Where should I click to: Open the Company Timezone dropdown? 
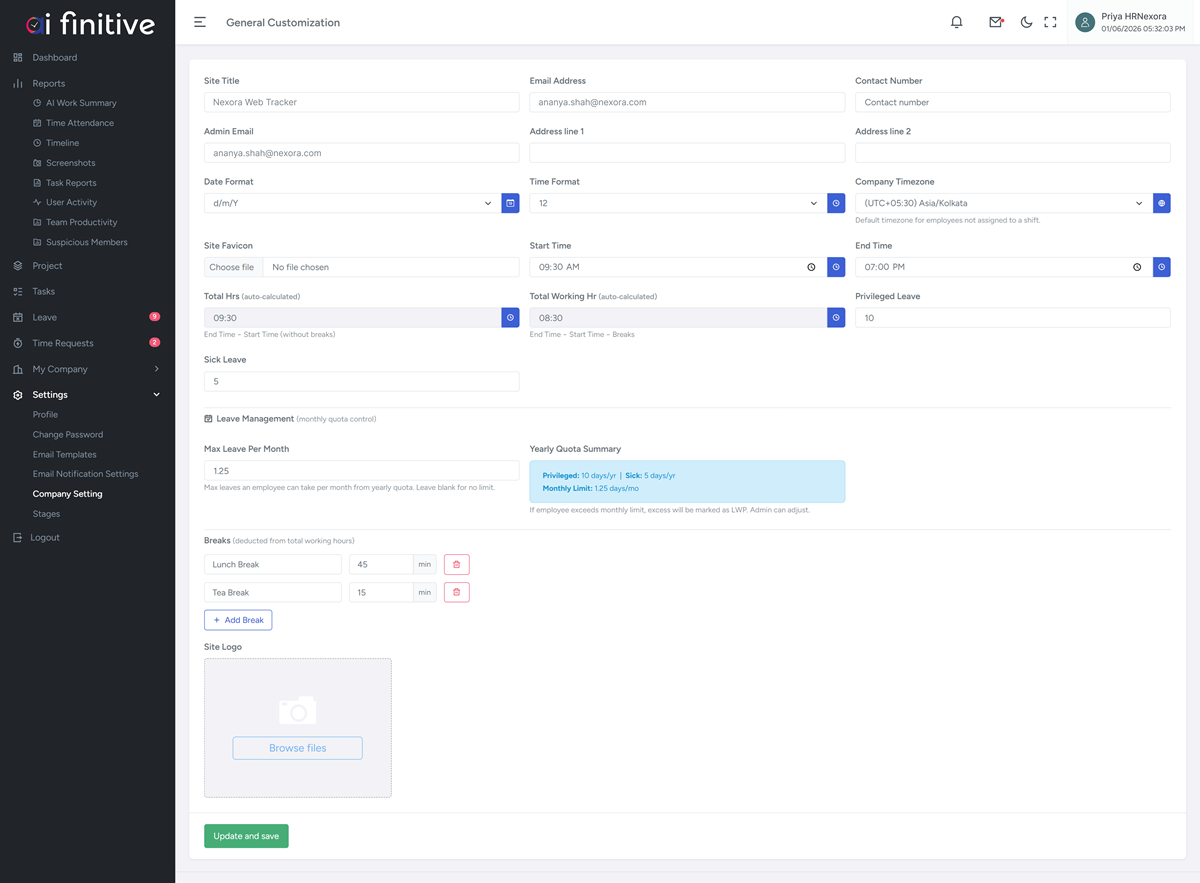pos(1003,203)
